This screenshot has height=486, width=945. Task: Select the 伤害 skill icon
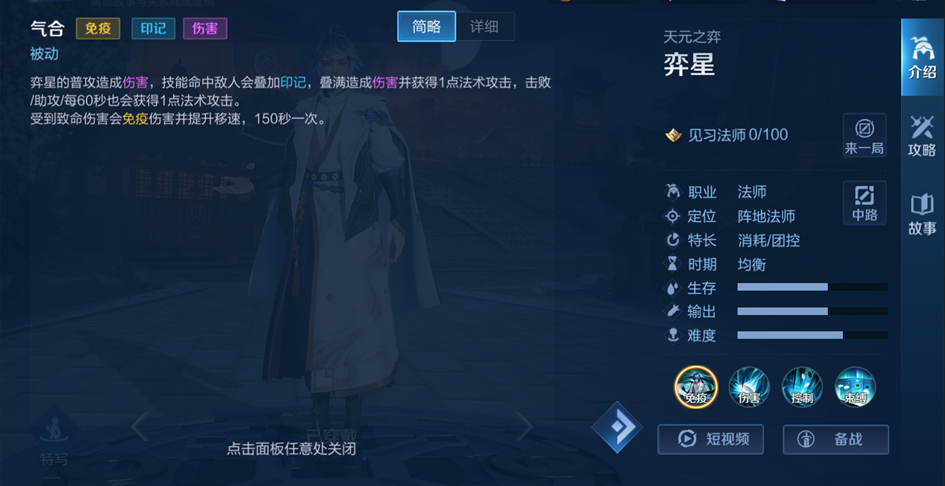tap(749, 387)
